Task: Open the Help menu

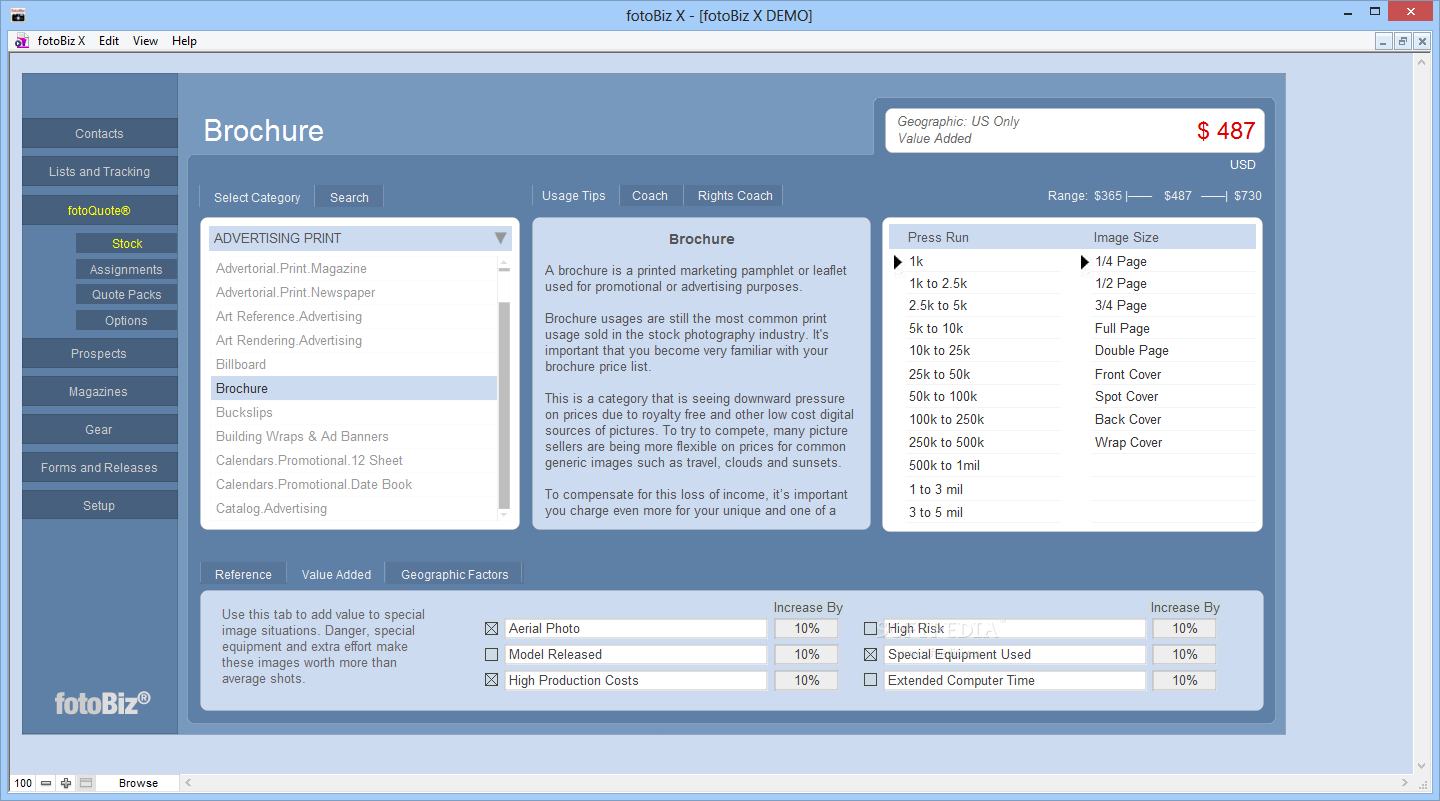Action: (x=184, y=41)
